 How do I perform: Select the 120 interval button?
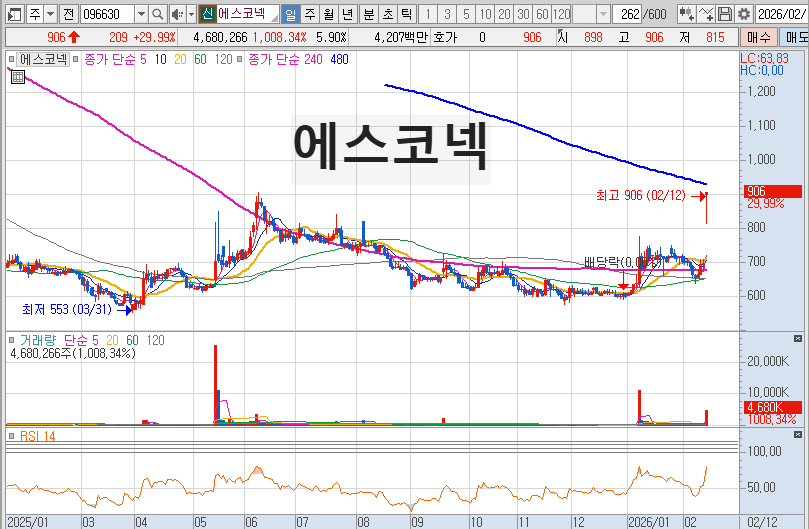[x=561, y=14]
